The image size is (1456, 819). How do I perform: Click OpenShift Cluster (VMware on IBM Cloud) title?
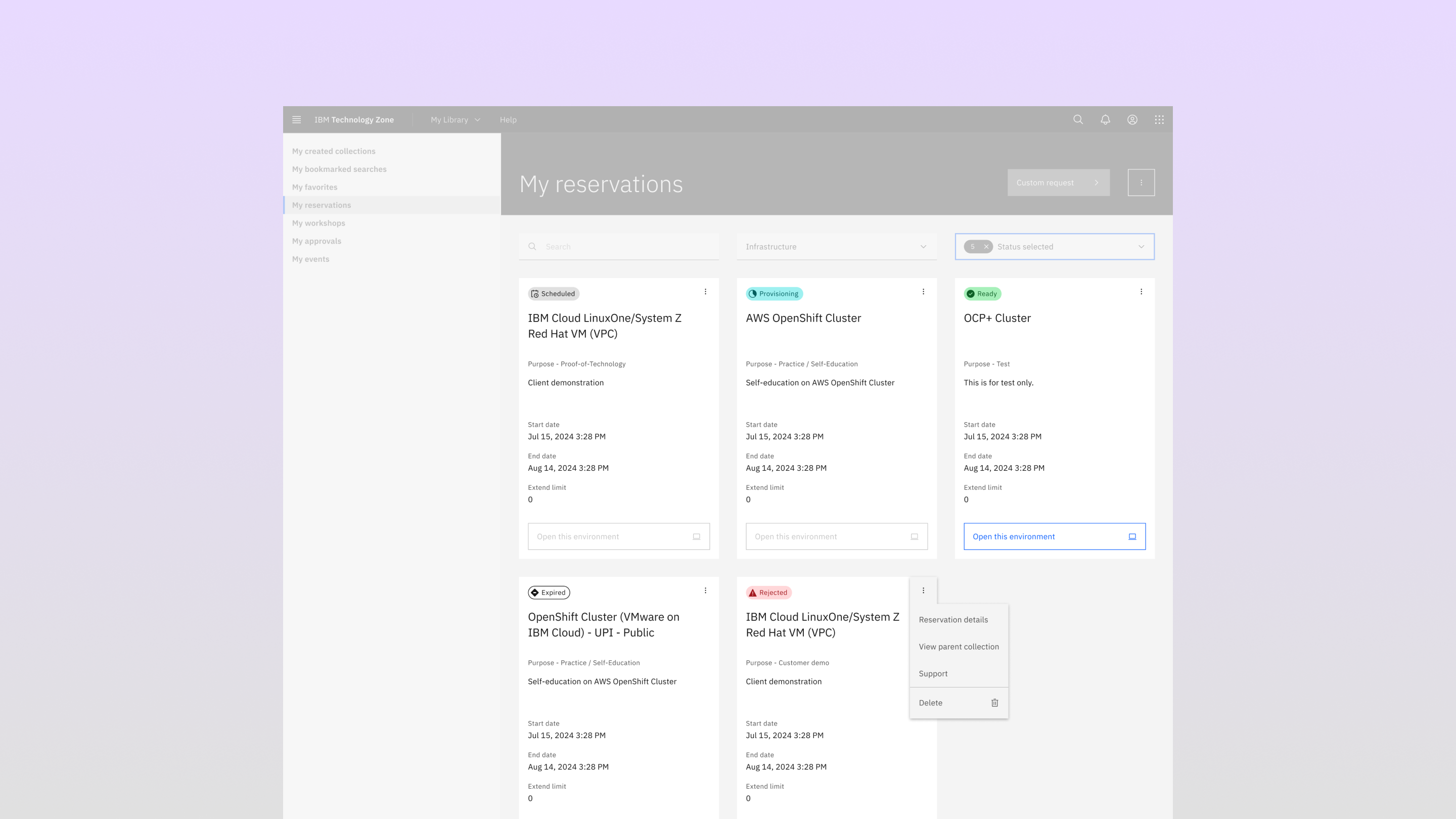click(604, 625)
